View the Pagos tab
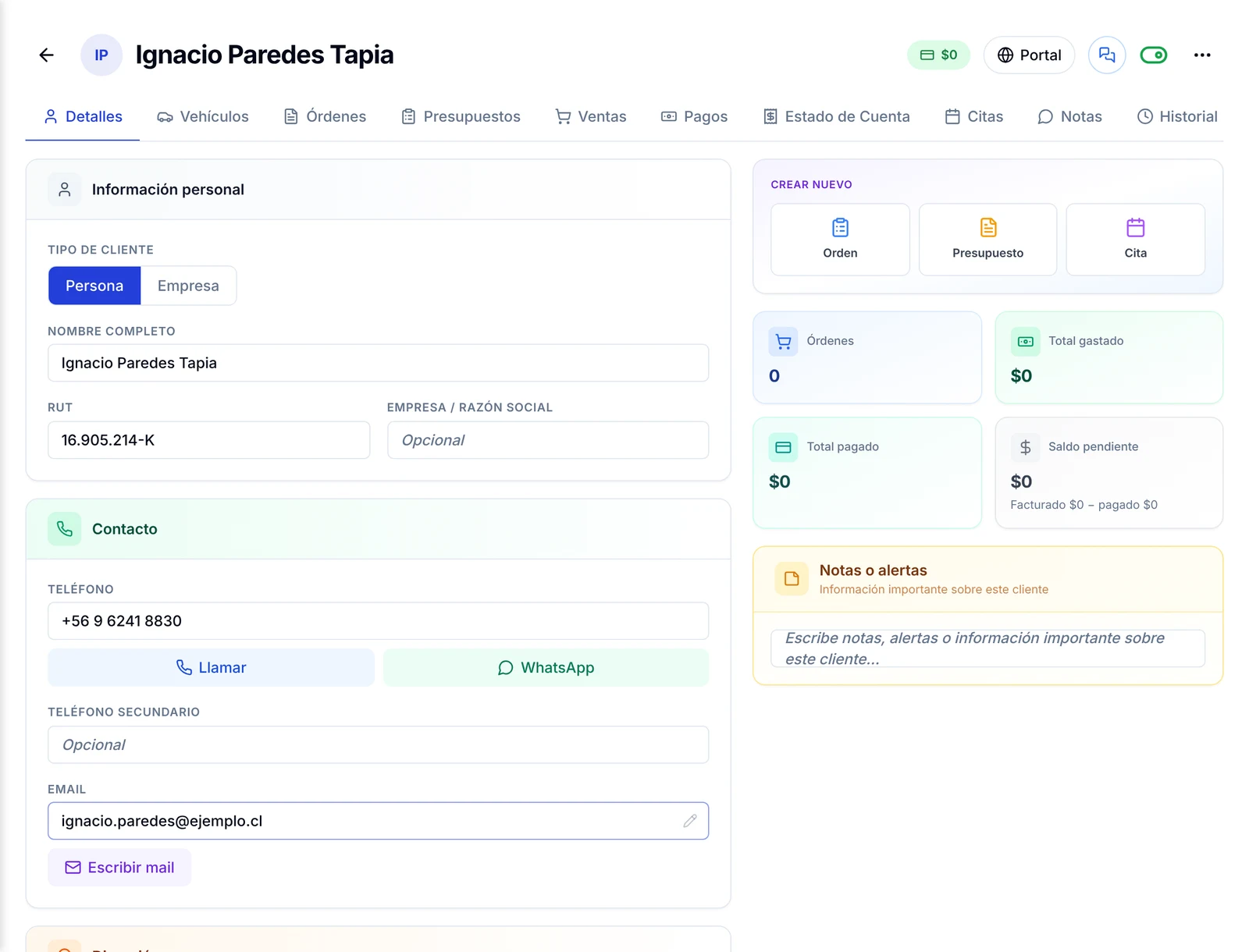This screenshot has width=1249, height=952. (x=694, y=116)
